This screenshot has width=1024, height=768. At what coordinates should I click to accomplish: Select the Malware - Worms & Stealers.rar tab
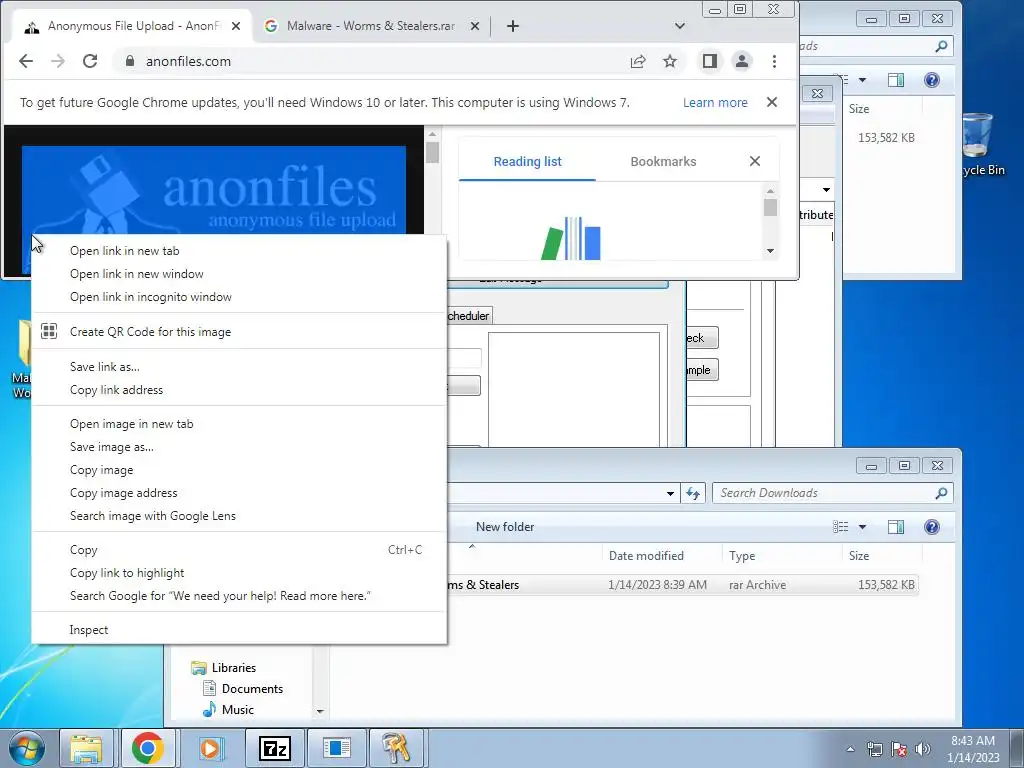[371, 26]
